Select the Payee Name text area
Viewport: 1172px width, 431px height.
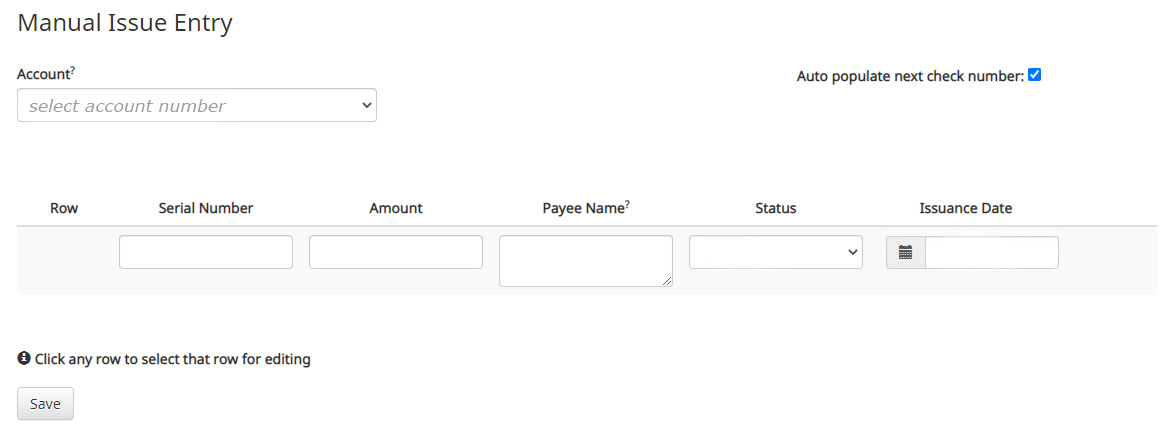click(585, 260)
